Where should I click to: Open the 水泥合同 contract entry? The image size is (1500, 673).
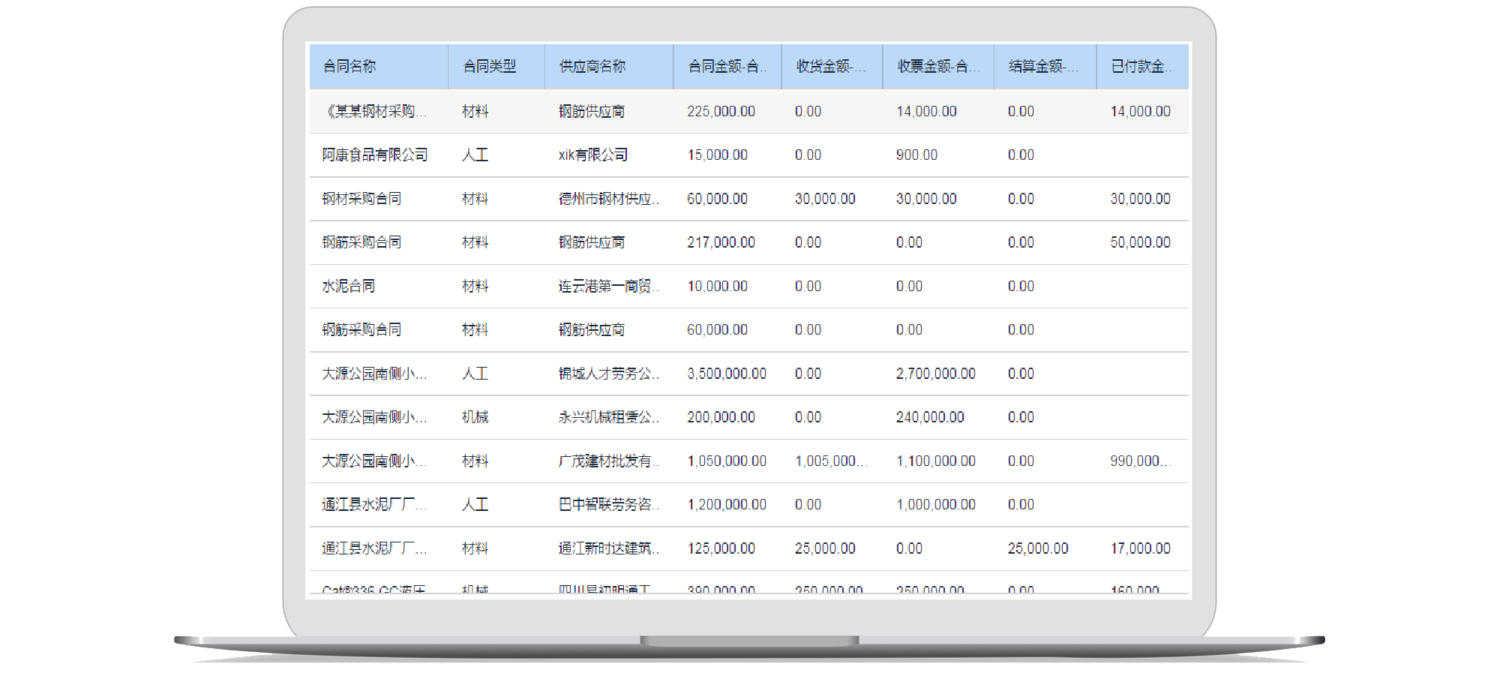click(x=349, y=286)
